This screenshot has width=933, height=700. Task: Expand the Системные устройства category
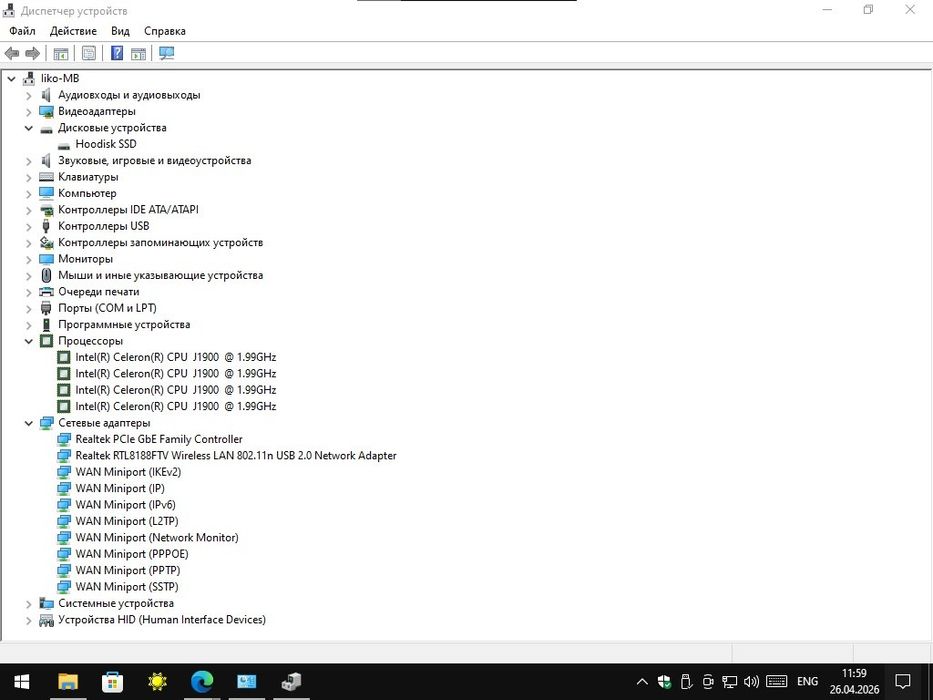click(x=29, y=604)
